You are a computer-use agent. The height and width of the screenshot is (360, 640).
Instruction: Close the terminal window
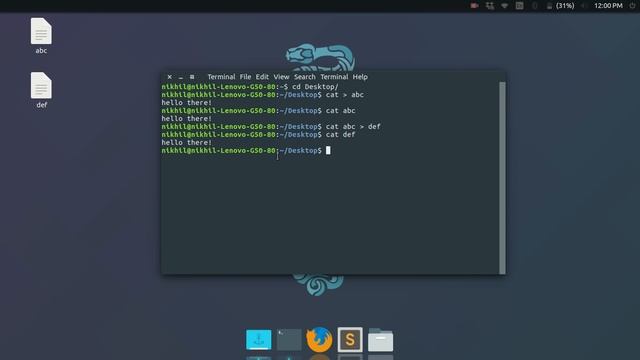pyautogui.click(x=169, y=77)
